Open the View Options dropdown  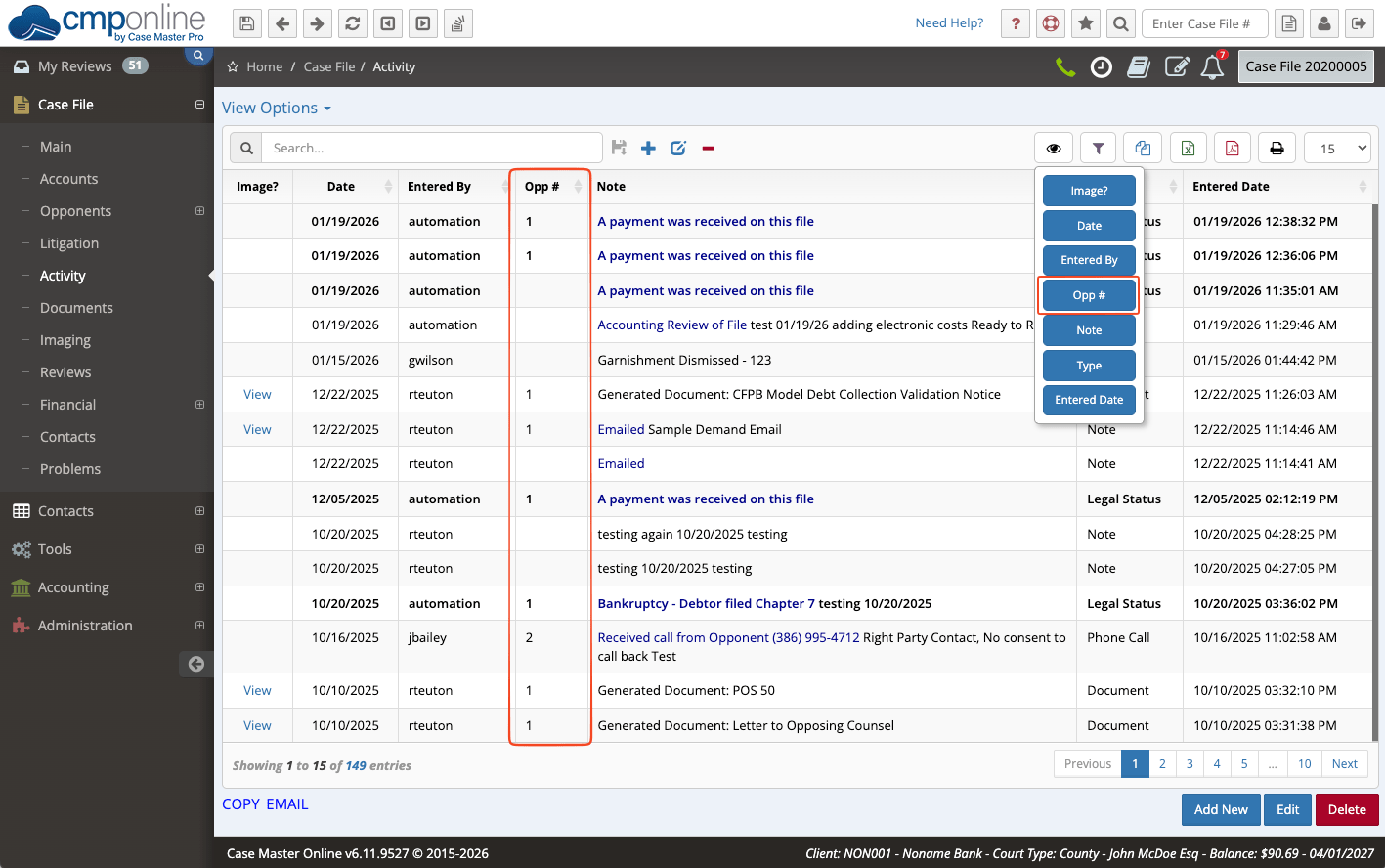277,108
